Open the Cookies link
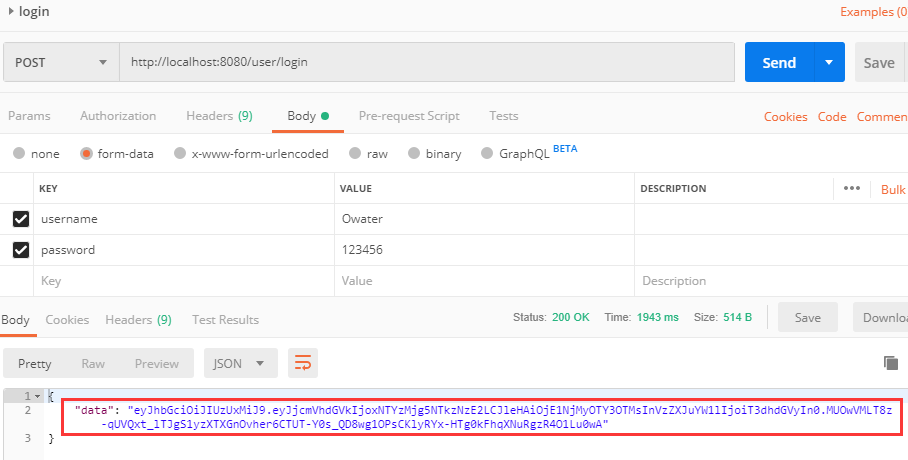Screen dimensions: 908x460 pyautogui.click(x=785, y=116)
